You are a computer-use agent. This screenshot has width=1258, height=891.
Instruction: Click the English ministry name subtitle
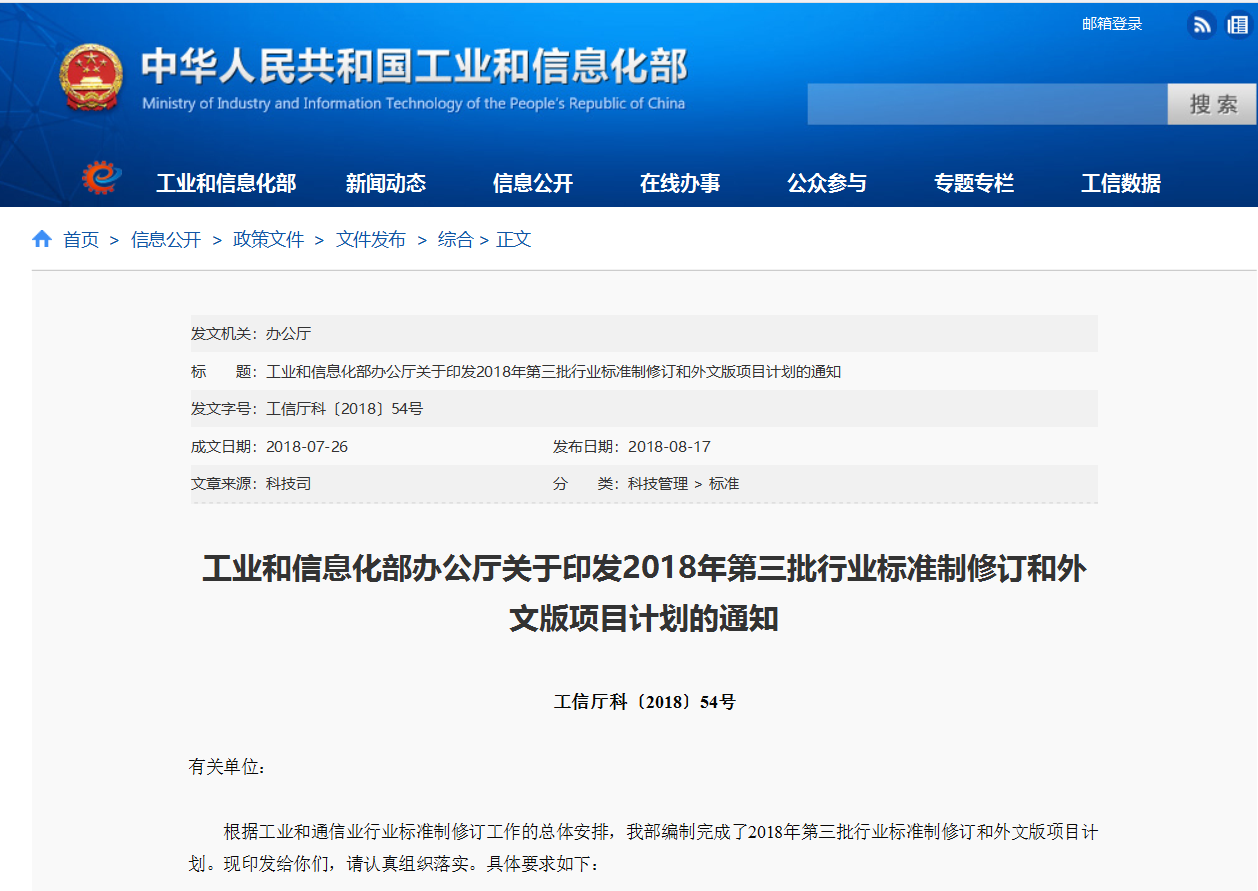pos(414,104)
